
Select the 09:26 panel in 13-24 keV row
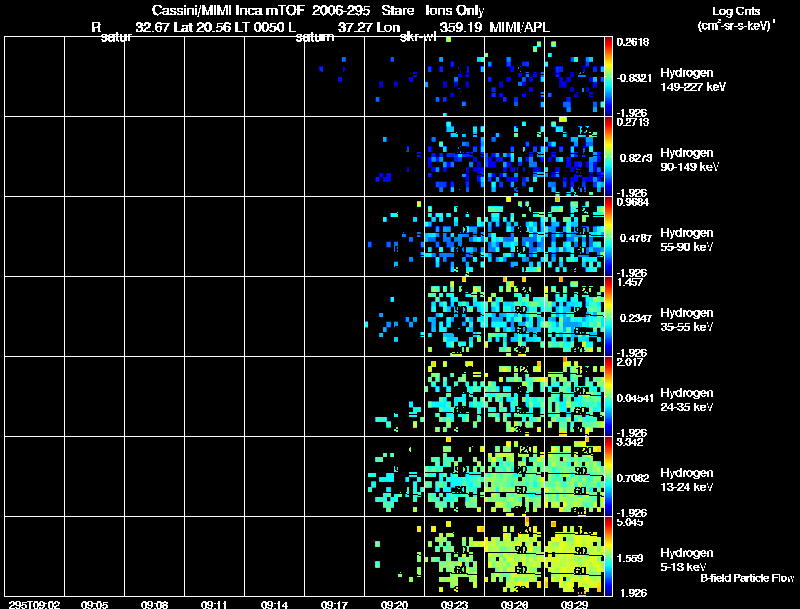tap(515, 476)
